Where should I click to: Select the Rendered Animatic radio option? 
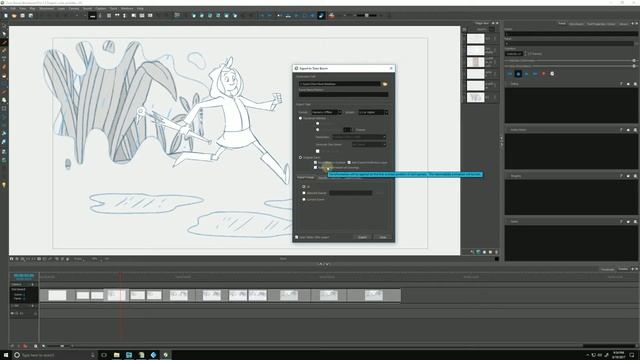(x=300, y=118)
